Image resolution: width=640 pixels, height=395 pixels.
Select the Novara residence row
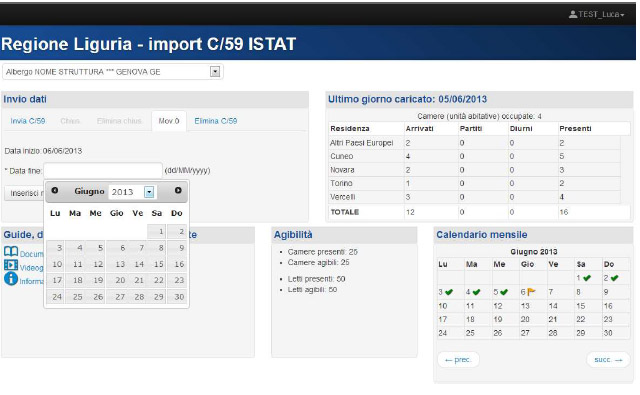475,170
